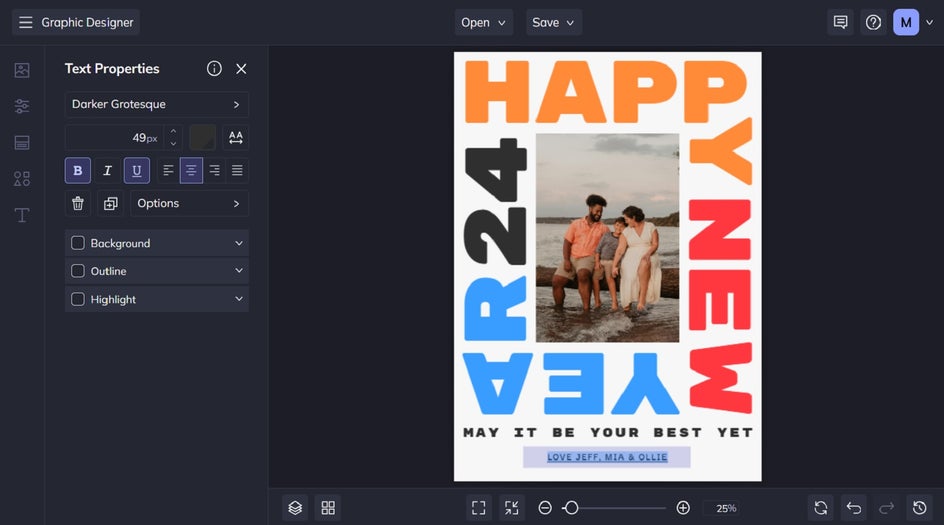Show Text Properties info icon
The height and width of the screenshot is (525, 944).
point(214,69)
